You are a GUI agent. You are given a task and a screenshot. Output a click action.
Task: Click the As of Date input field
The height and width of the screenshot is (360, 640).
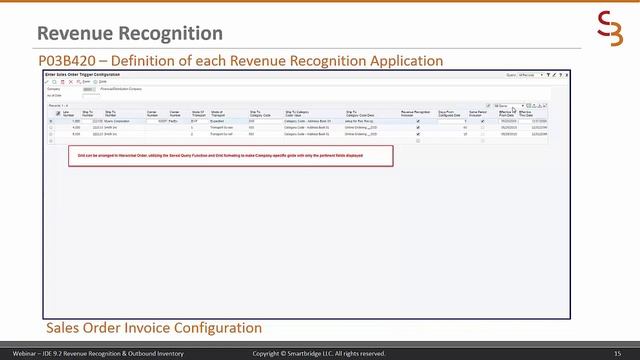[x=91, y=96]
